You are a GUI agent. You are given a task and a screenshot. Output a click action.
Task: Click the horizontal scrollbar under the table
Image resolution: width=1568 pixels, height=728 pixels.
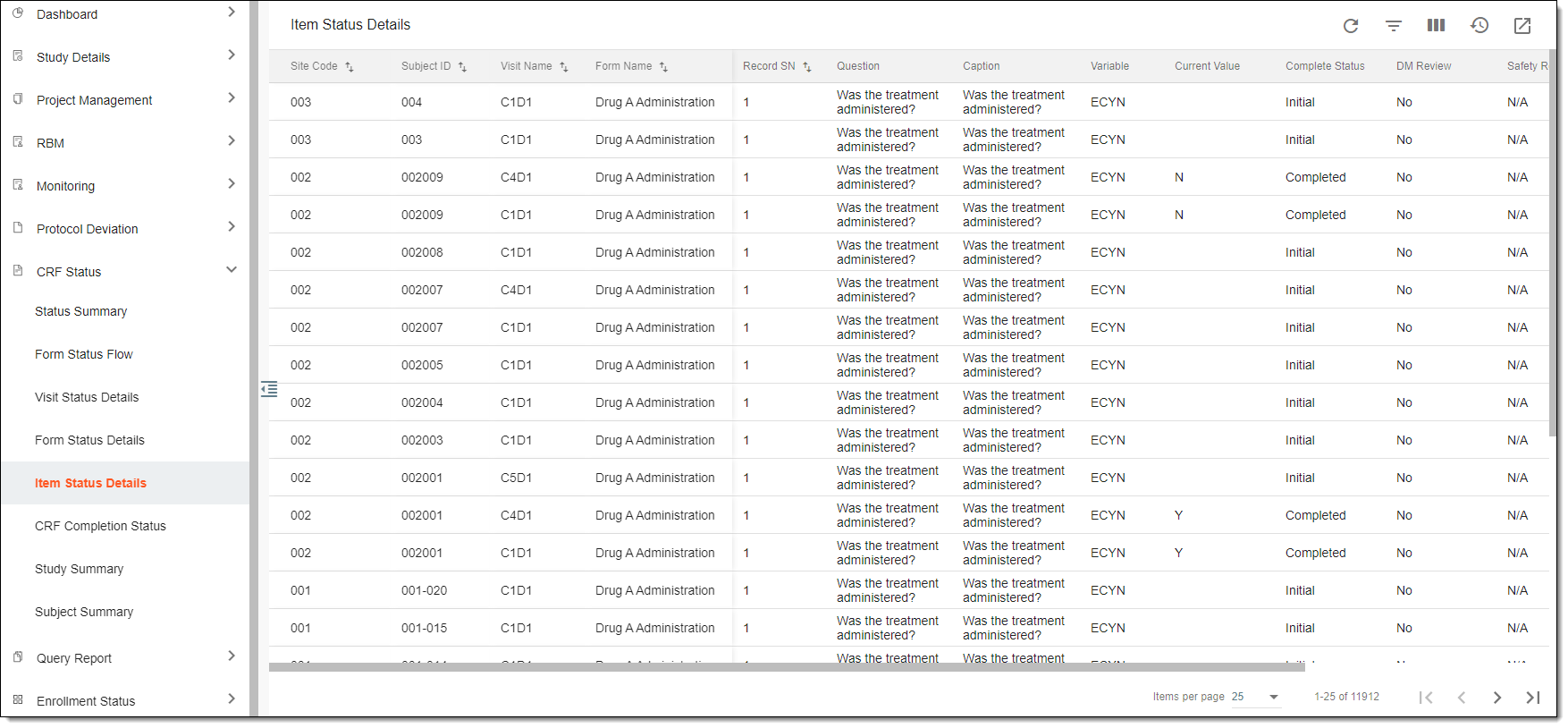[x=787, y=667]
